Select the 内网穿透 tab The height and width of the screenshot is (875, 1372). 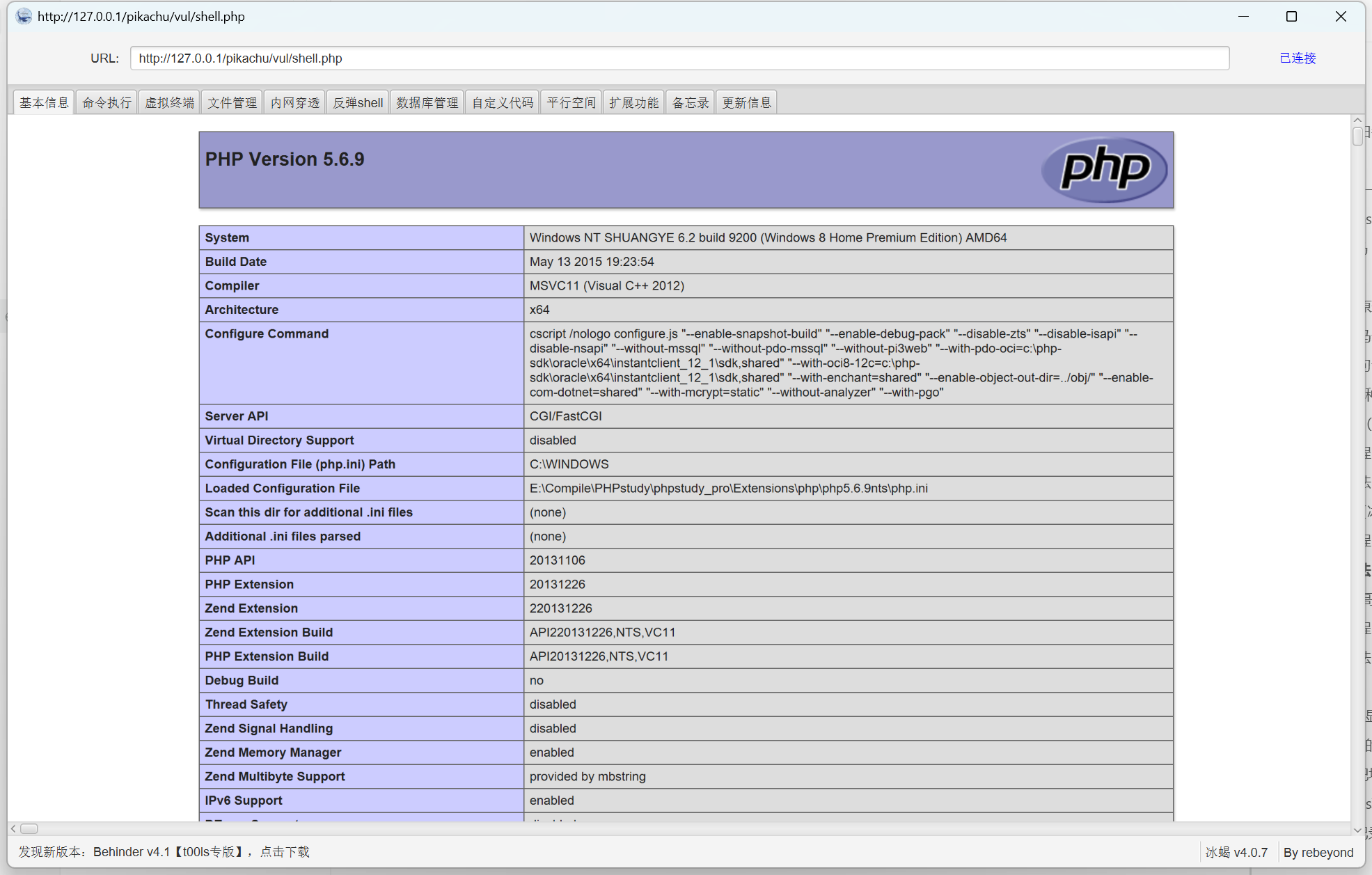(x=294, y=103)
